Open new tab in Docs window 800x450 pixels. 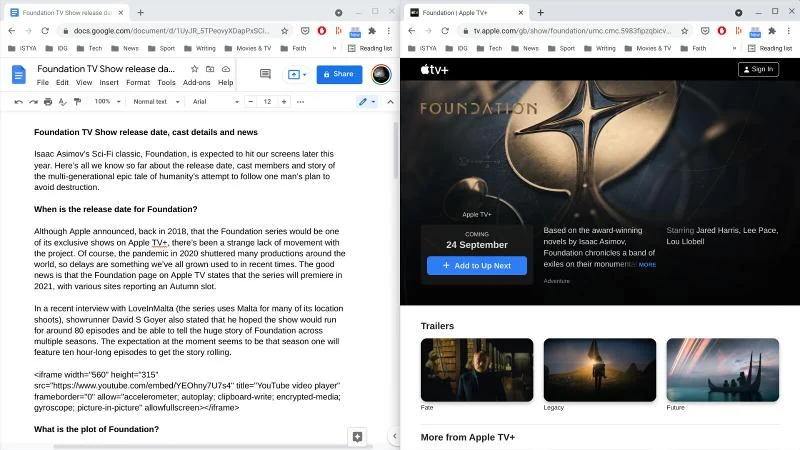(140, 12)
